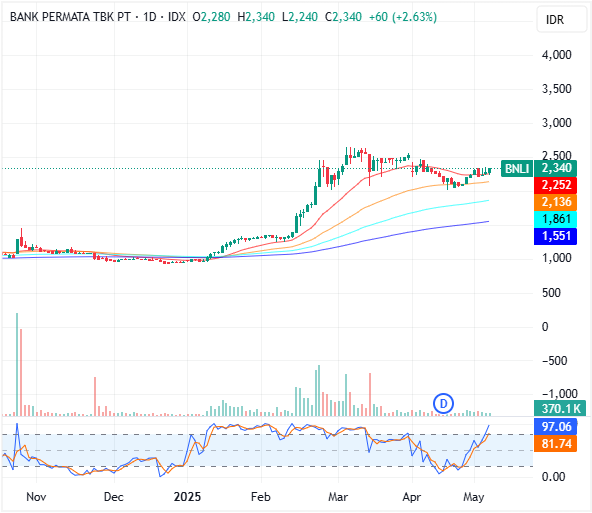Click the −500 axis label
592x513 pixels.
click(554, 361)
